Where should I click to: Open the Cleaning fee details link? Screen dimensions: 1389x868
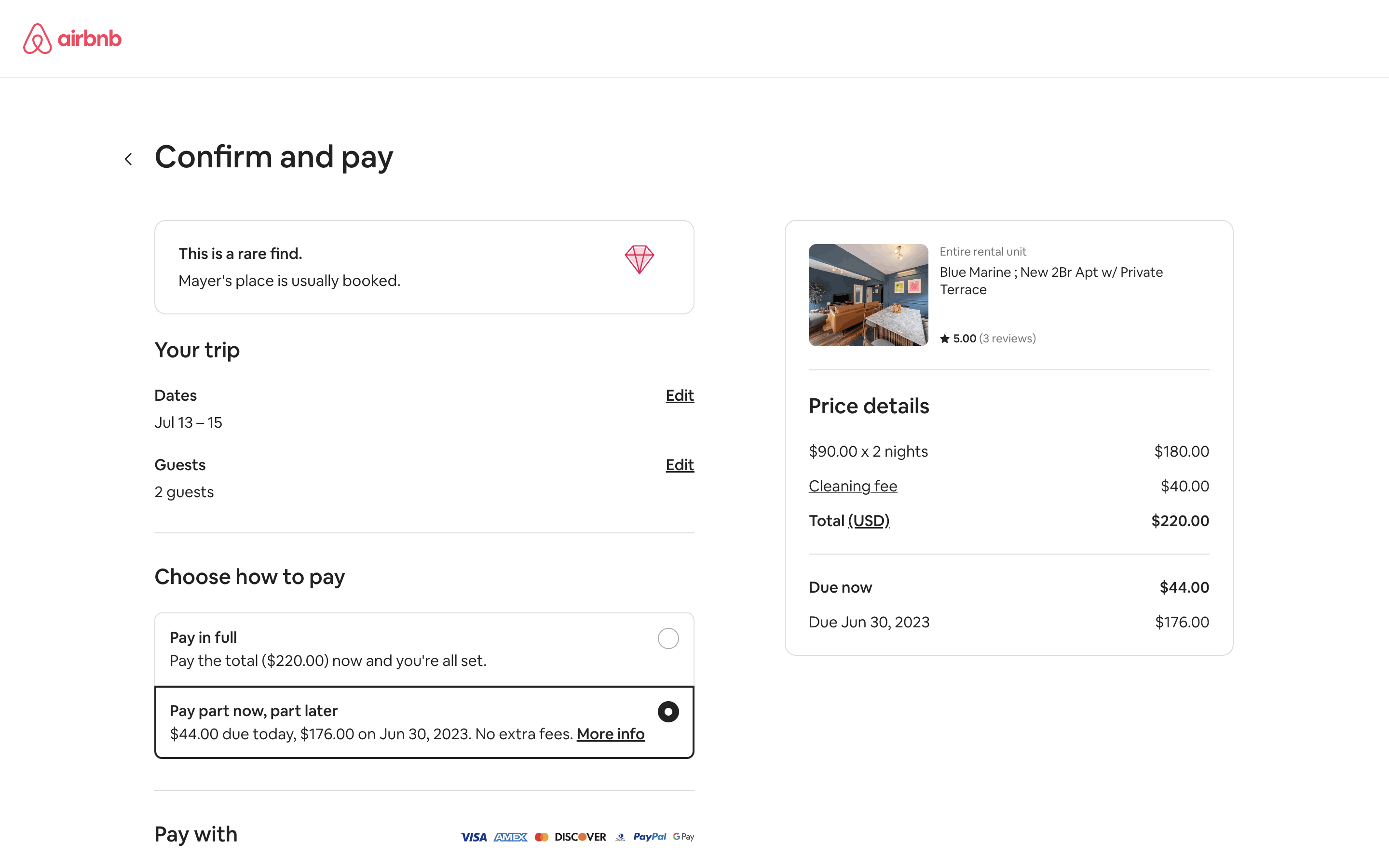pos(852,486)
